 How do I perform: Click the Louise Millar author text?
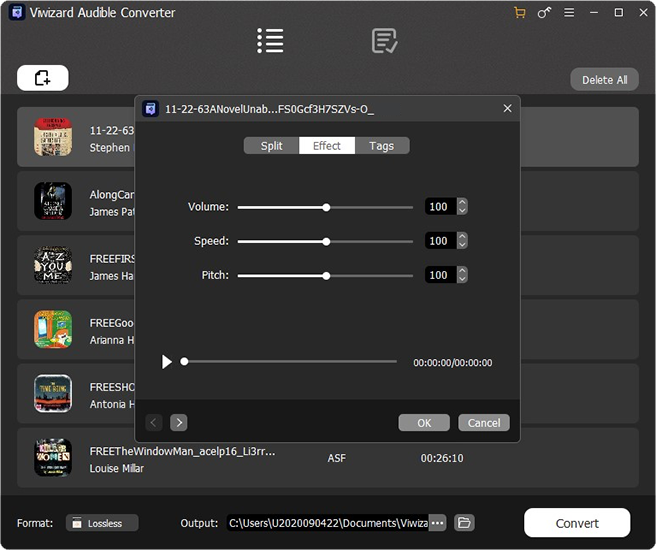click(x=117, y=468)
